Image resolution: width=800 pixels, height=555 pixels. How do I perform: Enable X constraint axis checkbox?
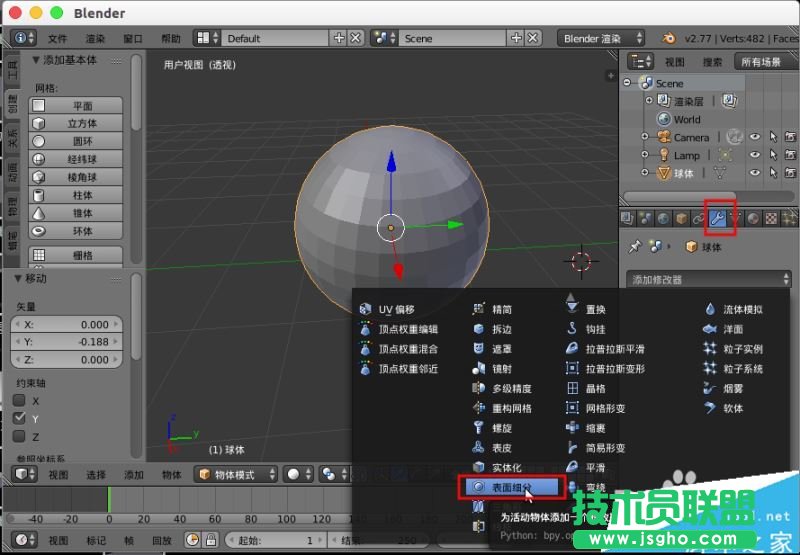(x=19, y=400)
